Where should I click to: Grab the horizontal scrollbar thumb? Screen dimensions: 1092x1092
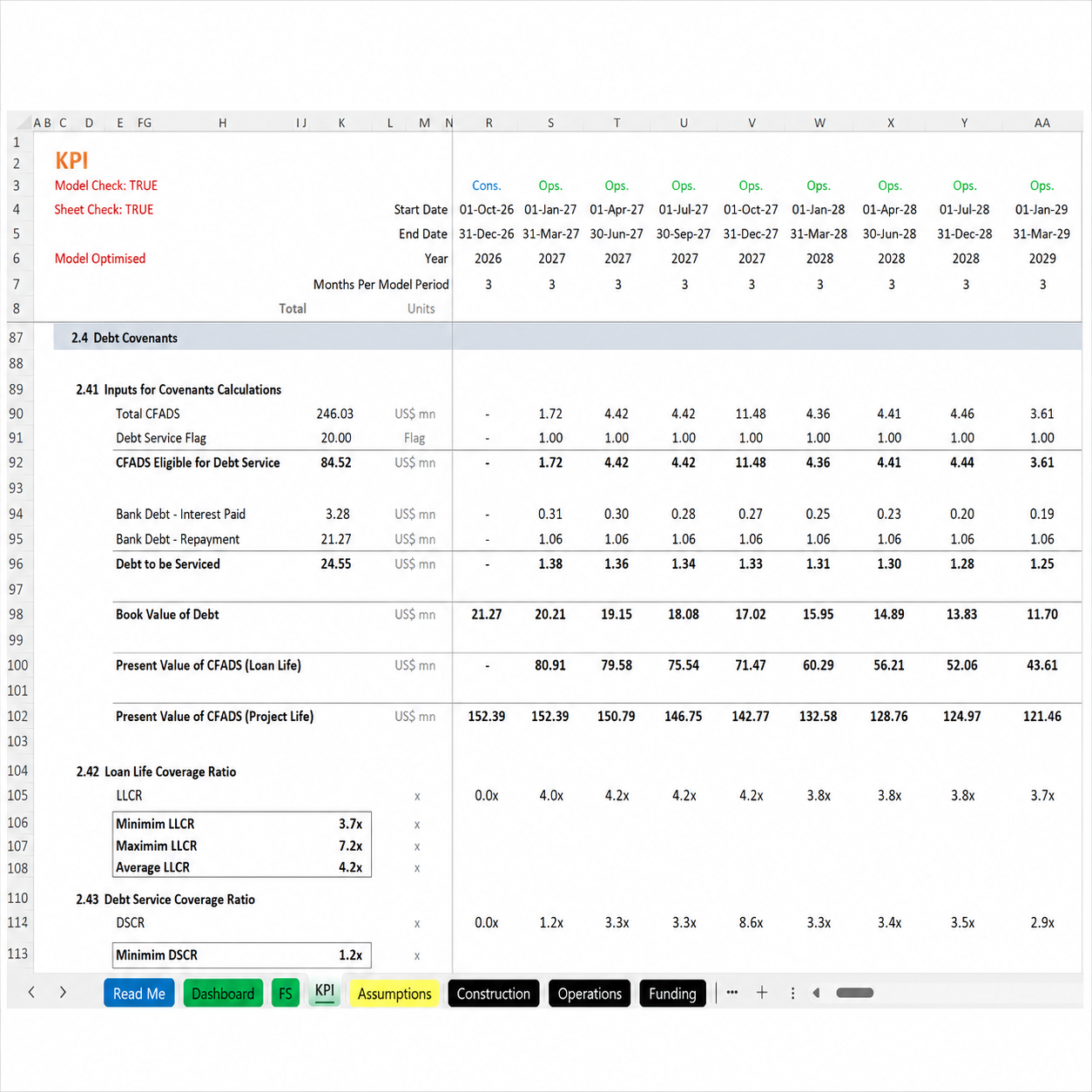(x=854, y=993)
